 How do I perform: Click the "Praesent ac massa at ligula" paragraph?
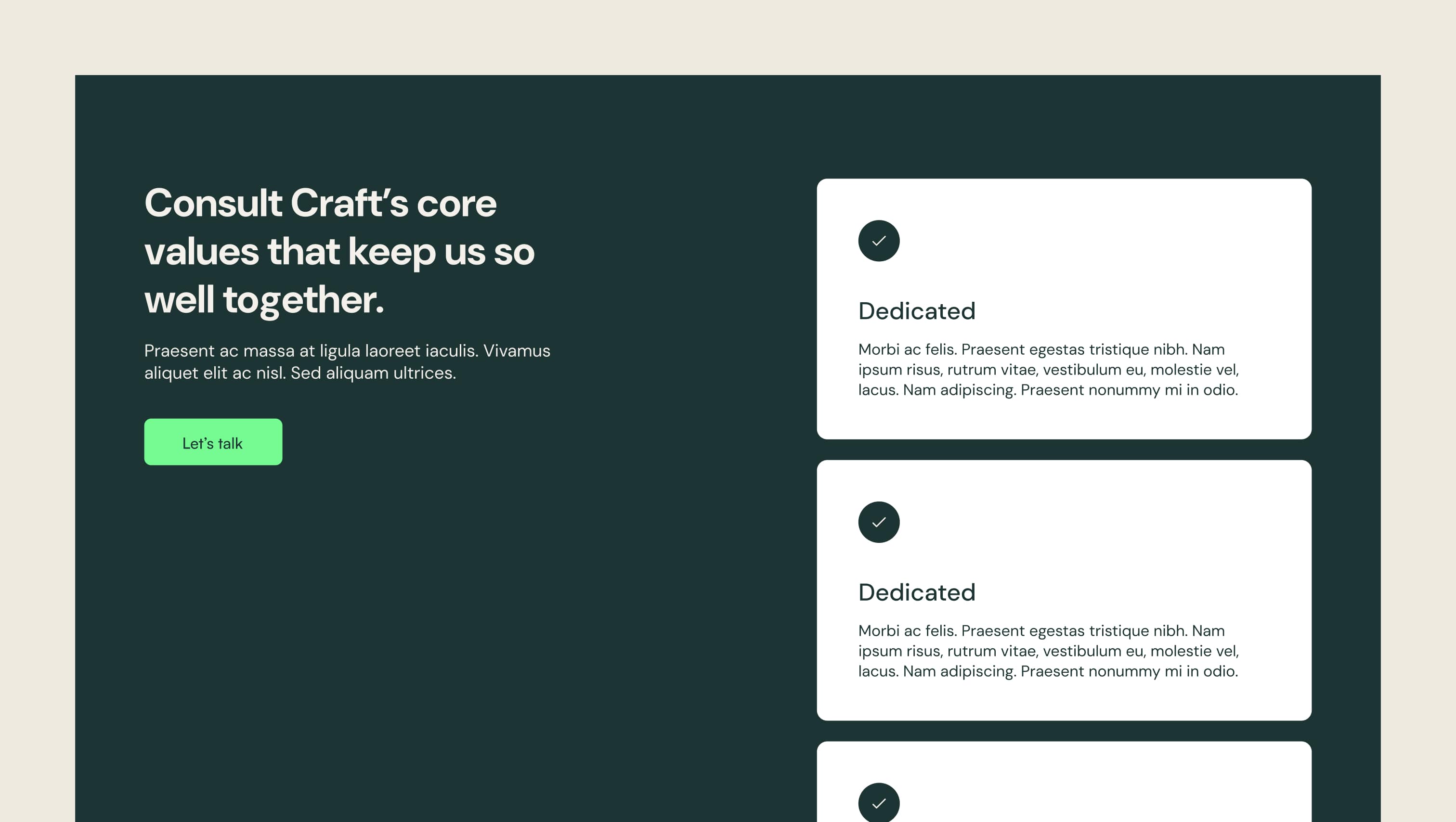click(347, 361)
